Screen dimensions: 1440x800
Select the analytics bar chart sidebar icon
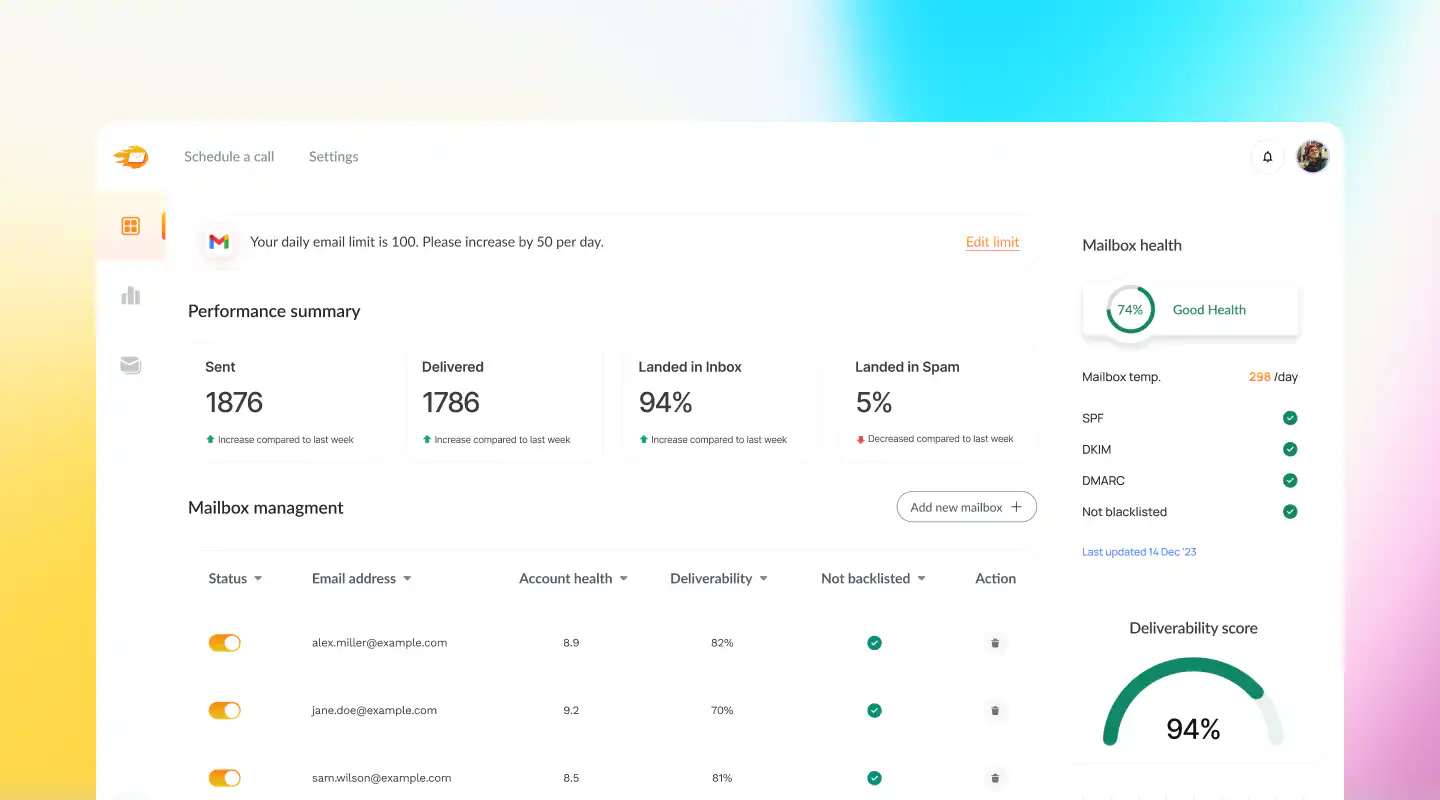[130, 295]
